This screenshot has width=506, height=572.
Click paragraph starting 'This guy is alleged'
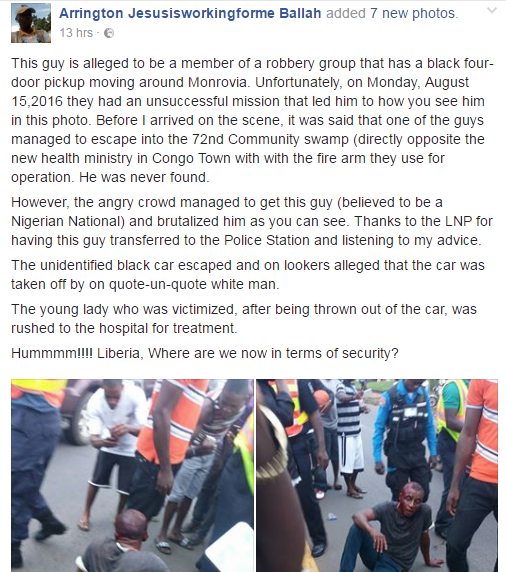(252, 120)
